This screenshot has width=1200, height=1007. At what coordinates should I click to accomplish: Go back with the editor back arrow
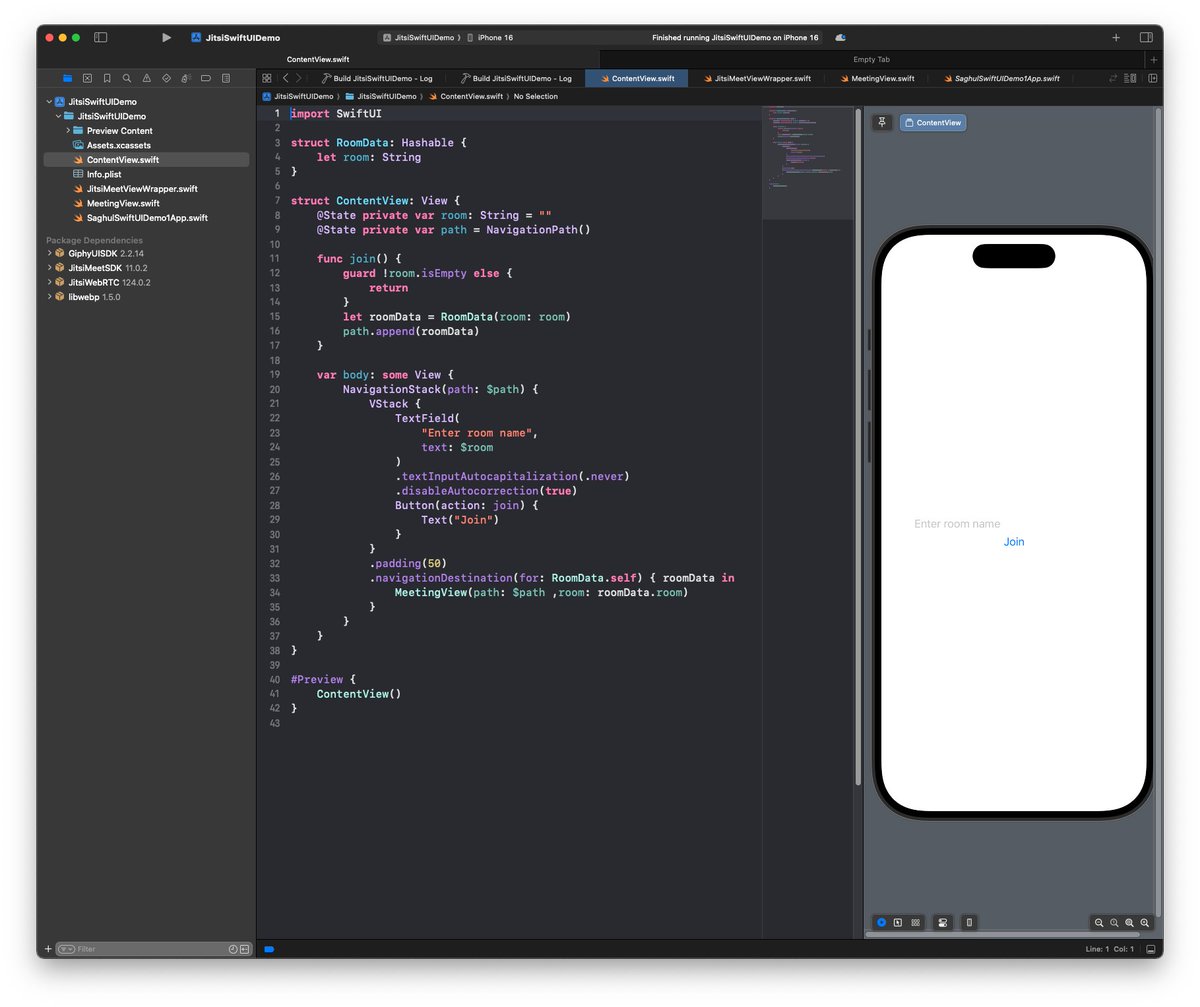(285, 78)
